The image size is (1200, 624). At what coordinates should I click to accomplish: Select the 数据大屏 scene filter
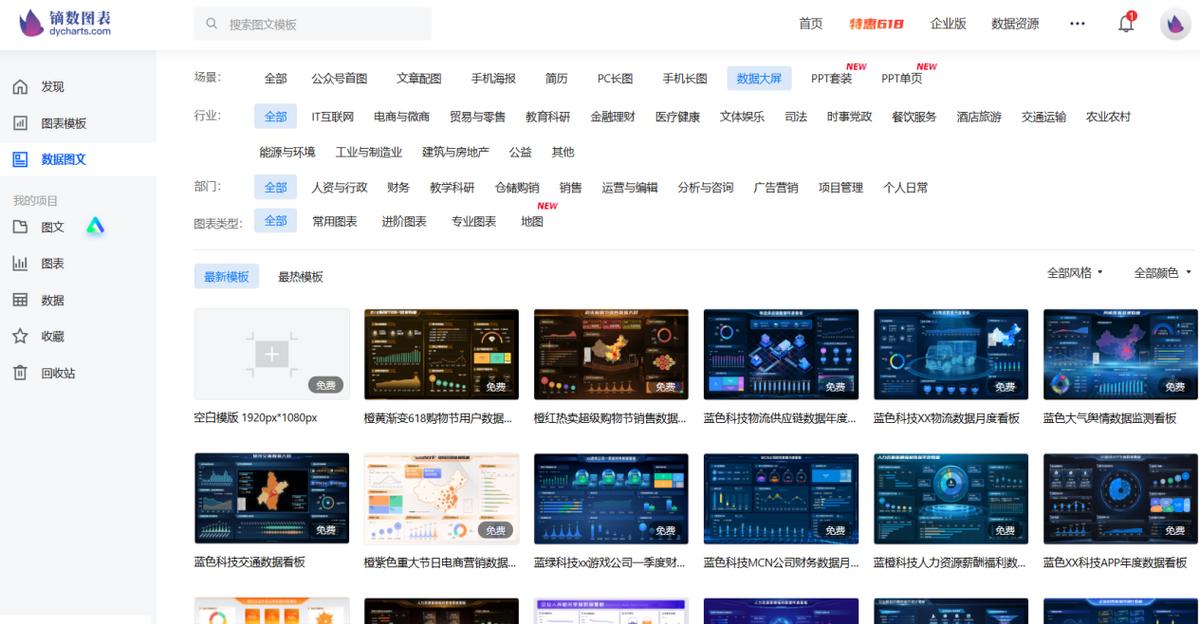pyautogui.click(x=759, y=77)
